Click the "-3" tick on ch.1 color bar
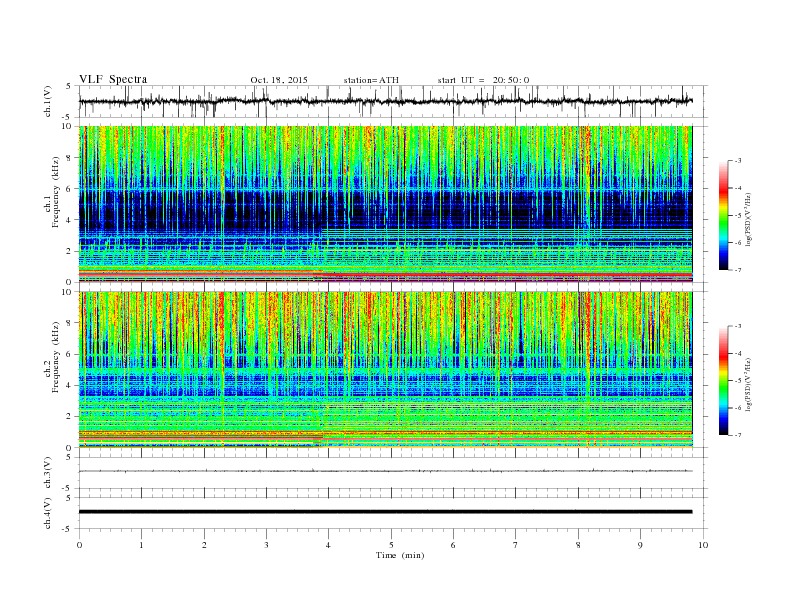This screenshot has height=612, width=792. [738, 161]
